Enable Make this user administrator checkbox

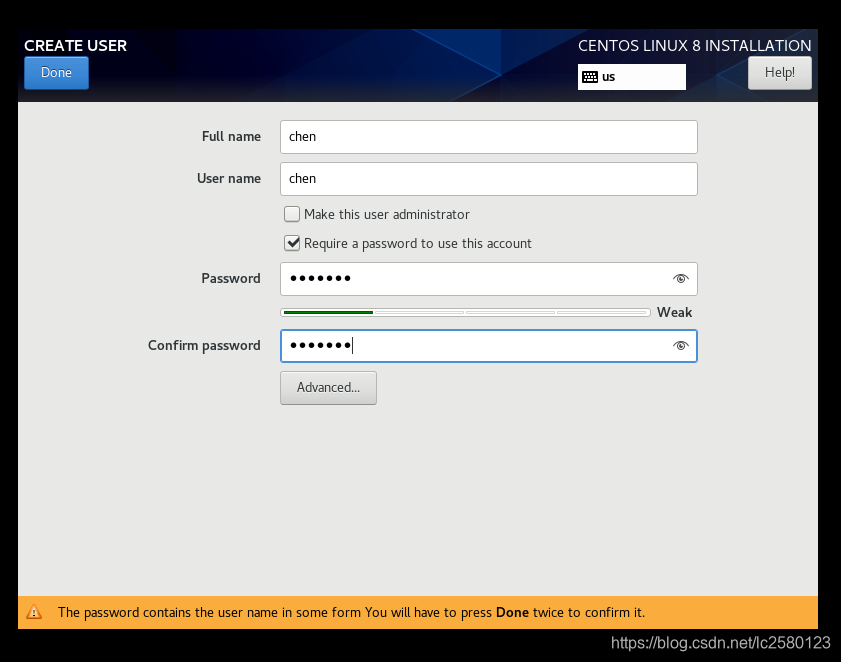[292, 214]
